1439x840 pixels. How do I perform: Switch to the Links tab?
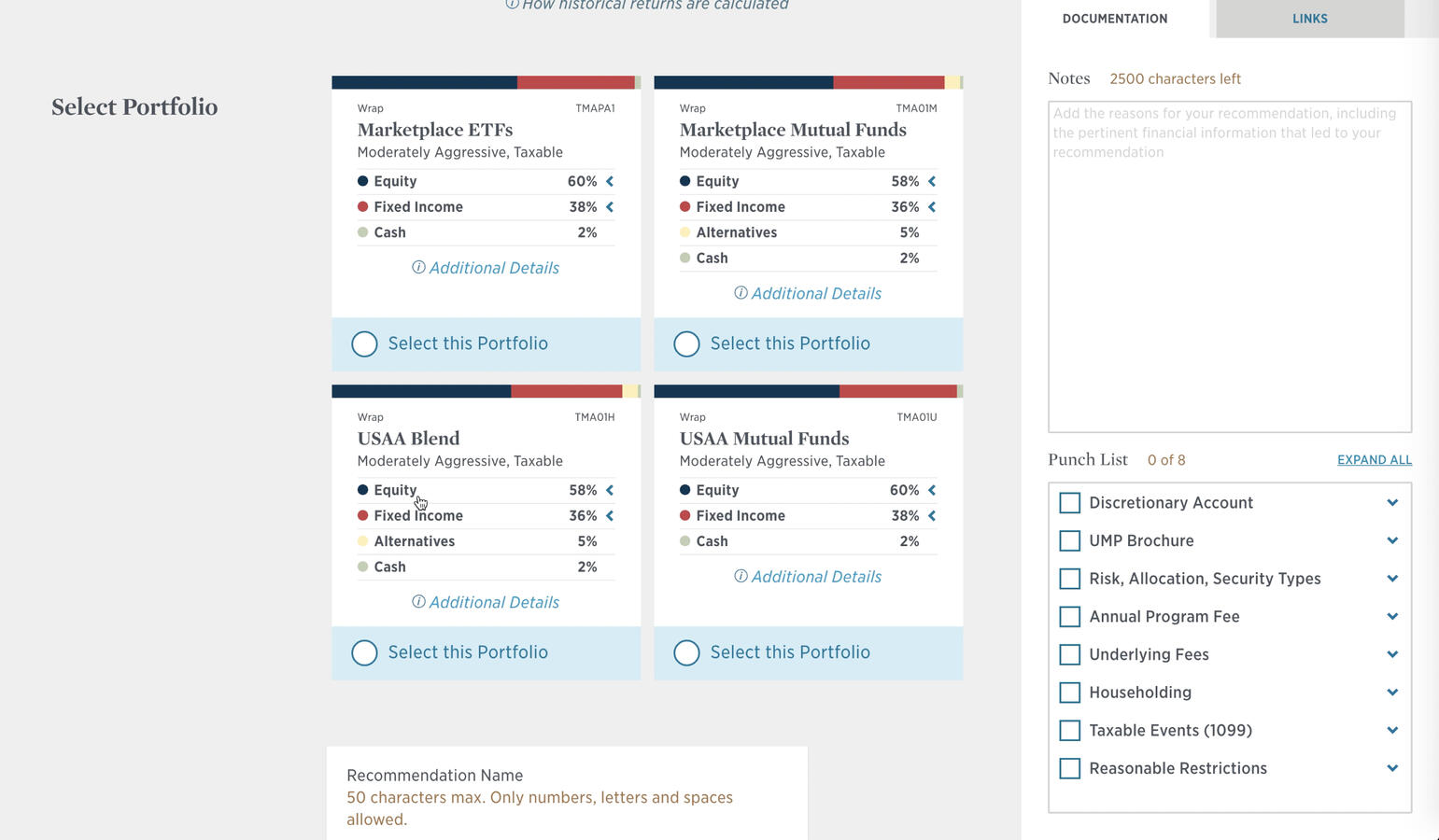[x=1309, y=19]
